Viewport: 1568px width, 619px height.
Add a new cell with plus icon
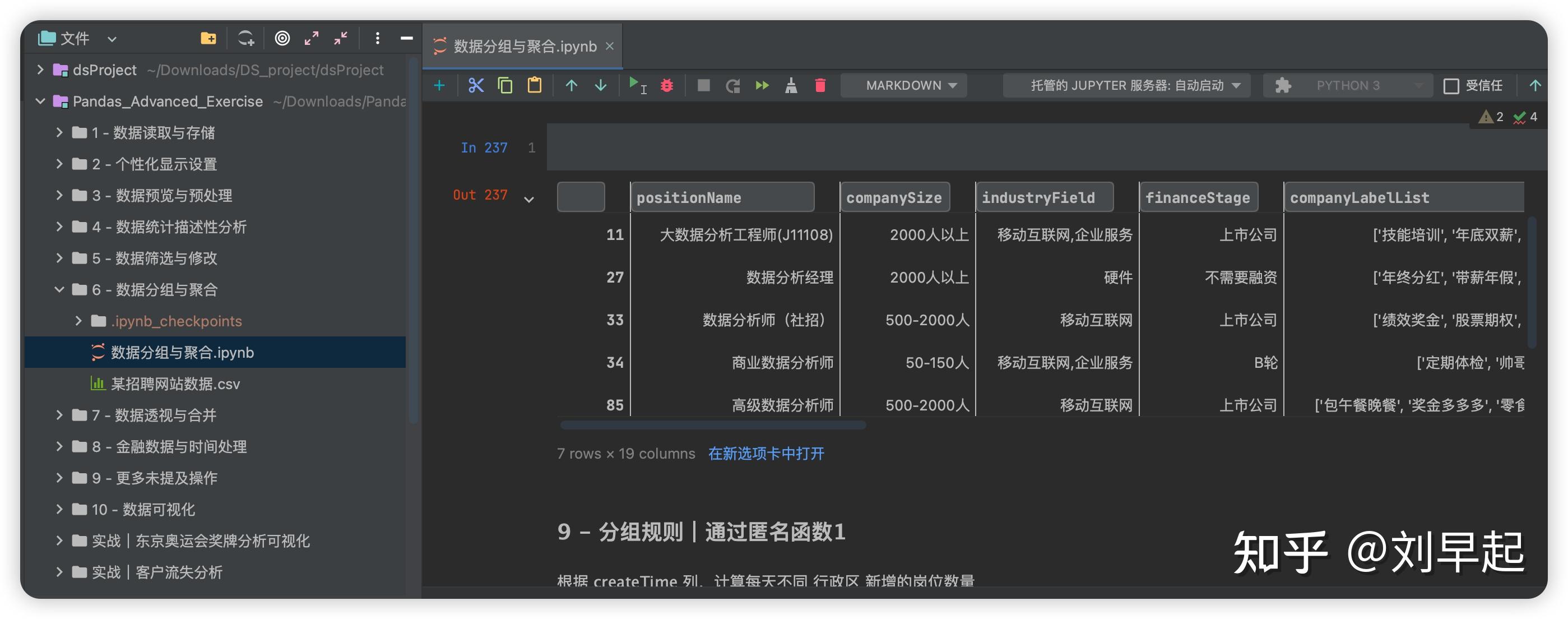click(440, 85)
